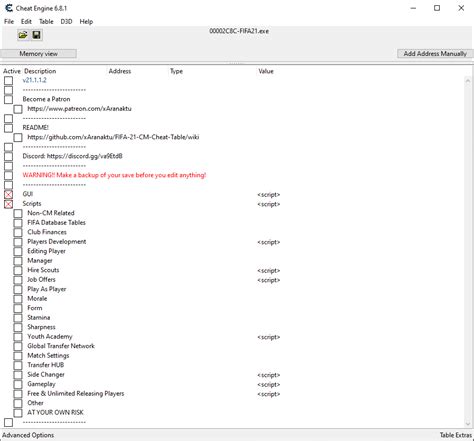Click the Value column header
The image size is (474, 441).
point(266,71)
